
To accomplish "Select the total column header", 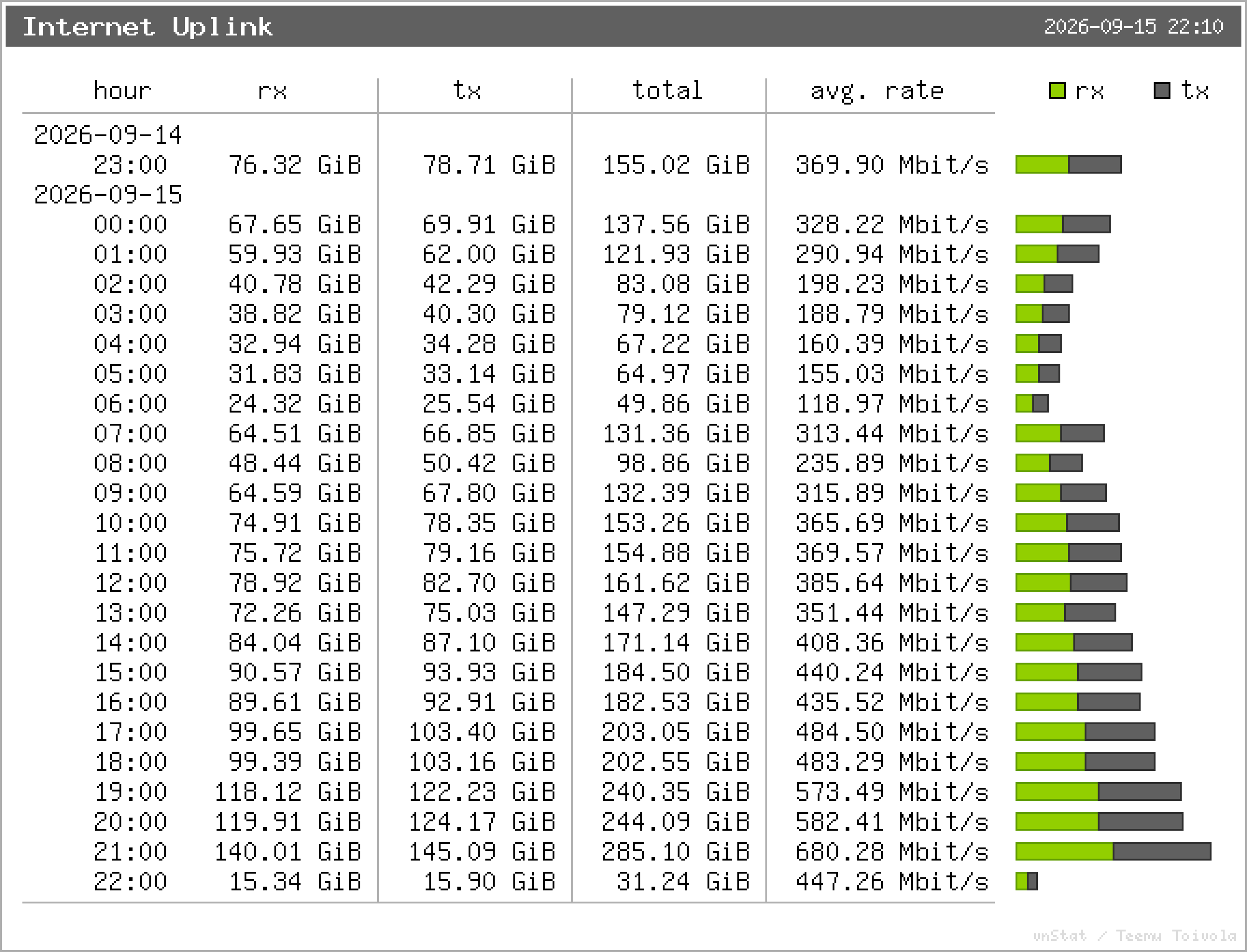I will (x=667, y=91).
